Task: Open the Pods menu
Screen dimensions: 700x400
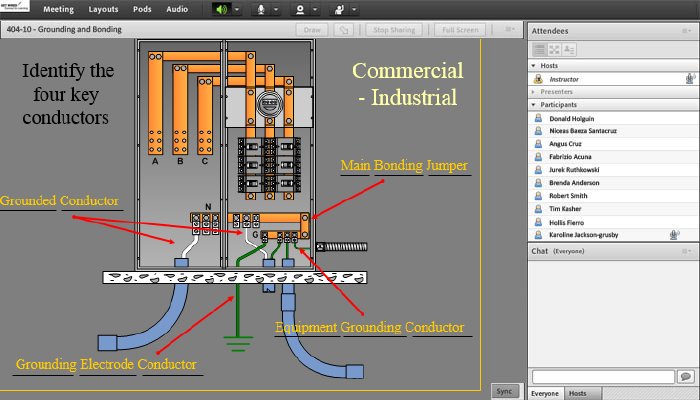Action: [141, 9]
